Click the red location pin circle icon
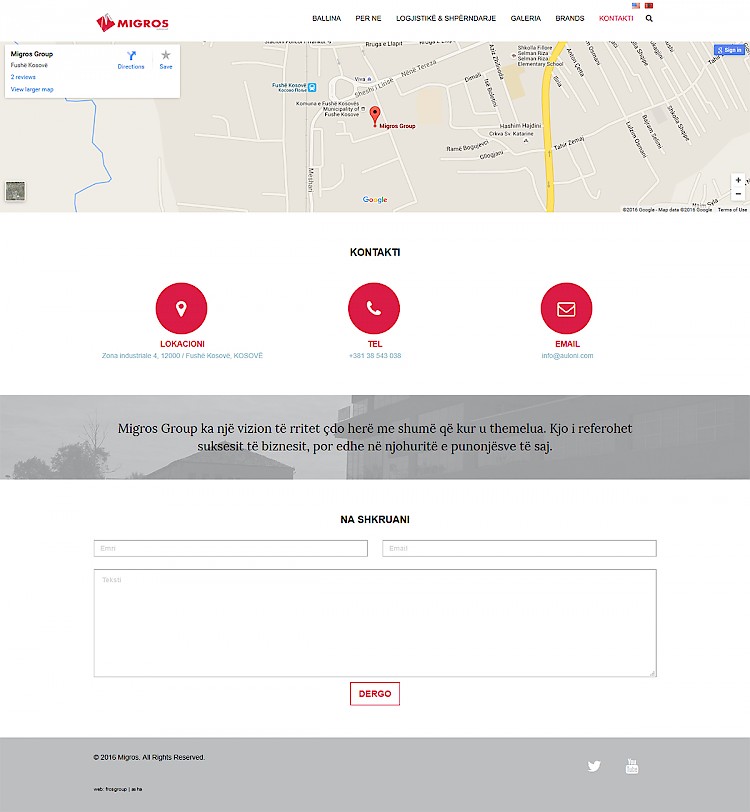Screen dimensions: 750x812 click(181, 308)
